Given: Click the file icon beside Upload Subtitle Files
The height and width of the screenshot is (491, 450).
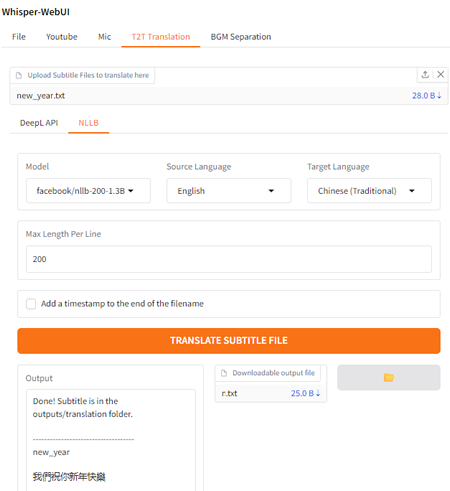Looking at the screenshot, I should click(x=19, y=75).
